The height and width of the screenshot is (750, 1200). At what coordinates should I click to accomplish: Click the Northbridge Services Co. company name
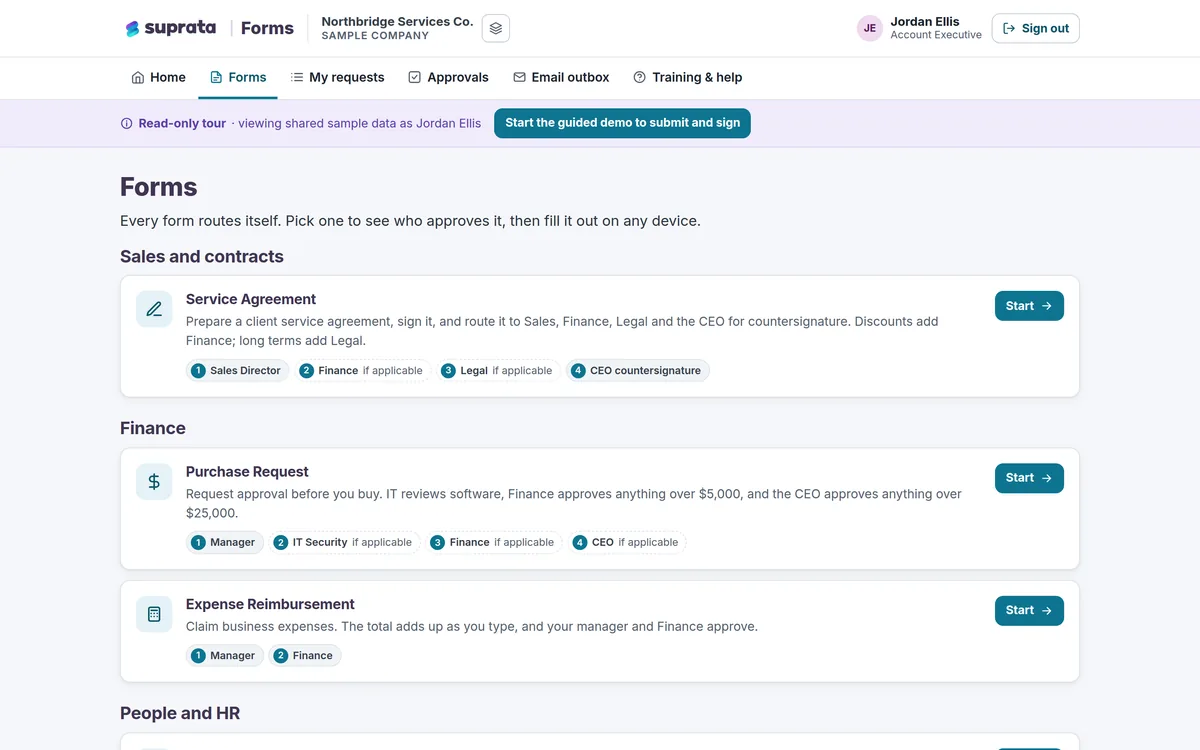click(397, 21)
